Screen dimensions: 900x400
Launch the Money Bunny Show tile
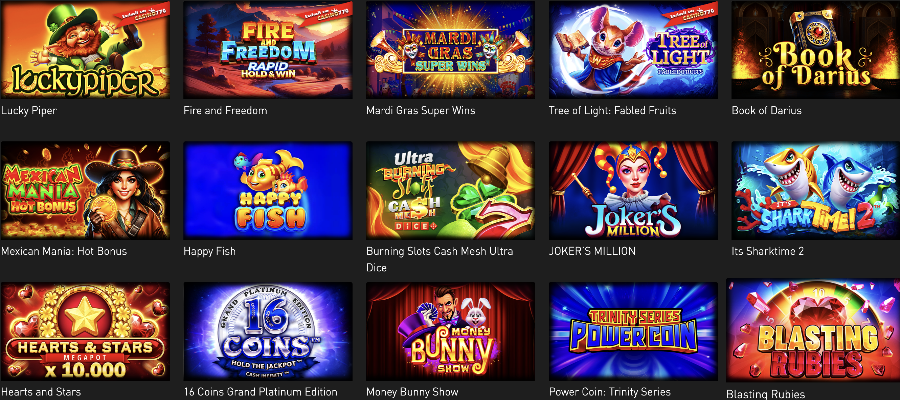coord(451,331)
